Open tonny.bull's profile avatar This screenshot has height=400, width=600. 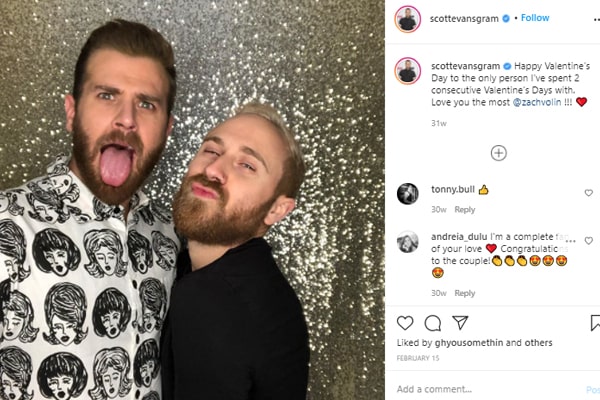click(408, 194)
